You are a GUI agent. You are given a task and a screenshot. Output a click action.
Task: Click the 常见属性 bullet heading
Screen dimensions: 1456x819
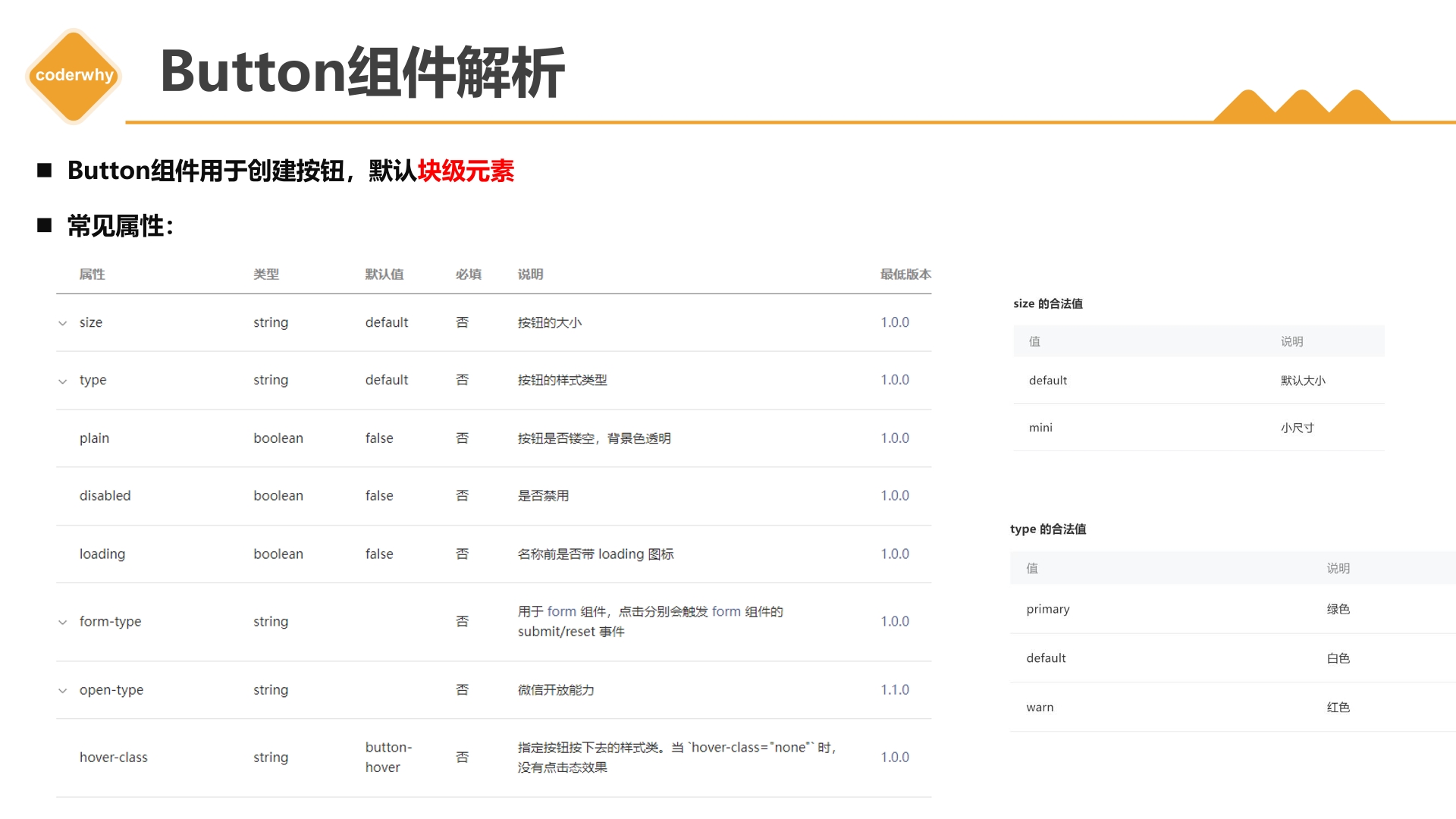(x=121, y=225)
